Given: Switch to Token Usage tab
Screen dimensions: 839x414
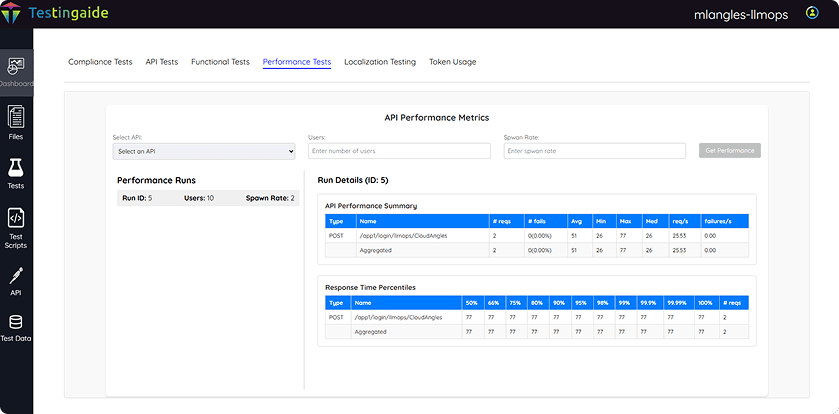Looking at the screenshot, I should coord(453,62).
